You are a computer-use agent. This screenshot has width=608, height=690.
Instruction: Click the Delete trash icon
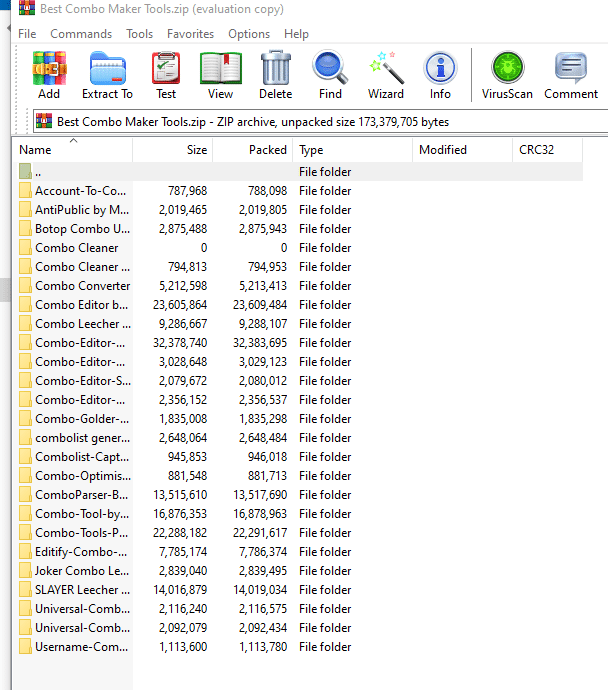(276, 75)
